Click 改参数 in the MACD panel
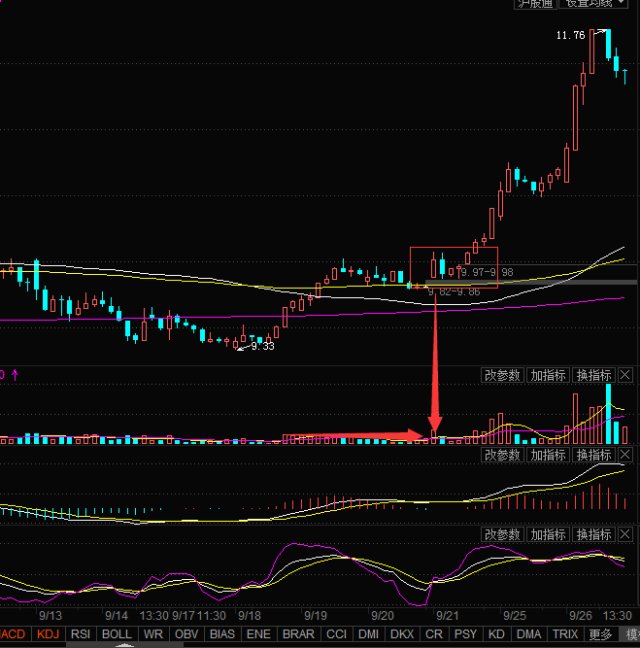This screenshot has width=640, height=648. tap(502, 455)
